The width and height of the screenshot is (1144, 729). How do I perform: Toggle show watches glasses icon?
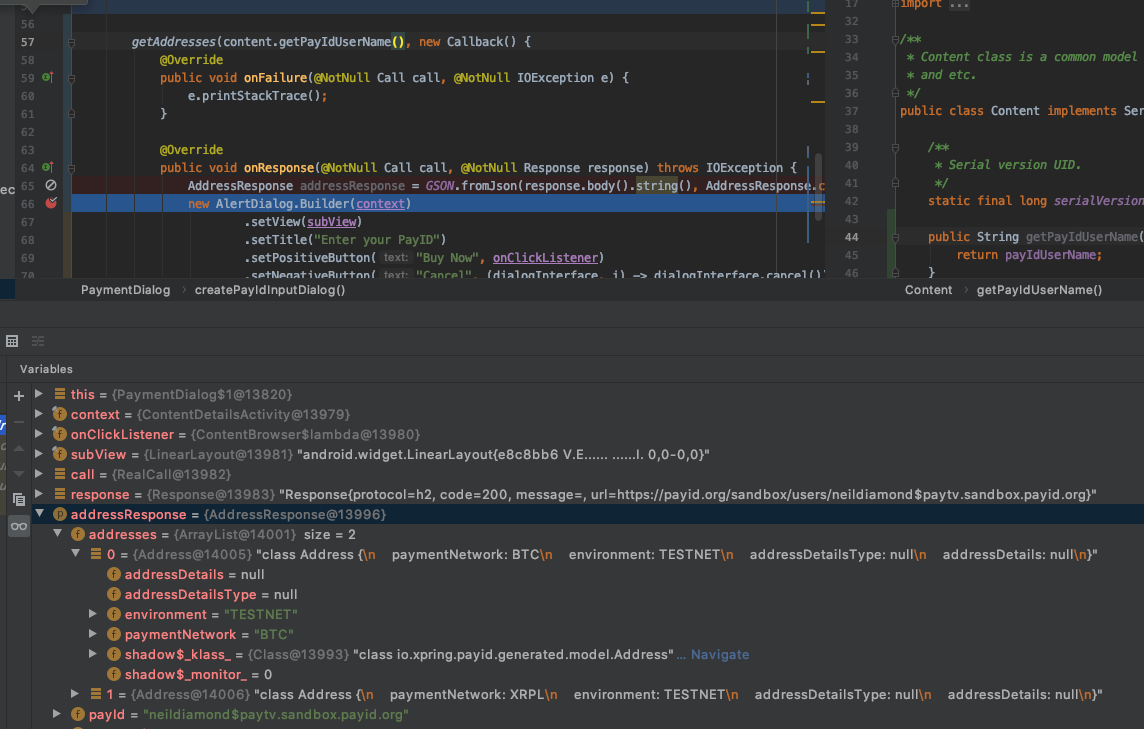click(19, 526)
